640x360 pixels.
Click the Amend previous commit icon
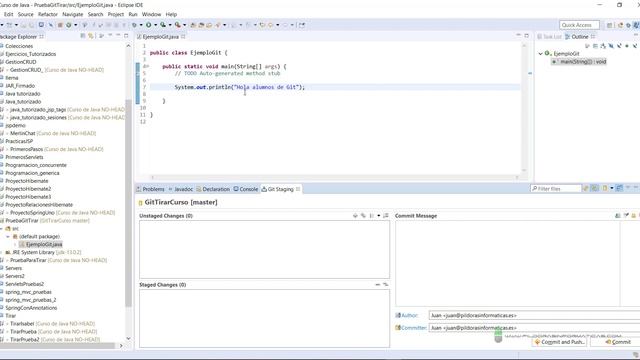tap(617, 216)
